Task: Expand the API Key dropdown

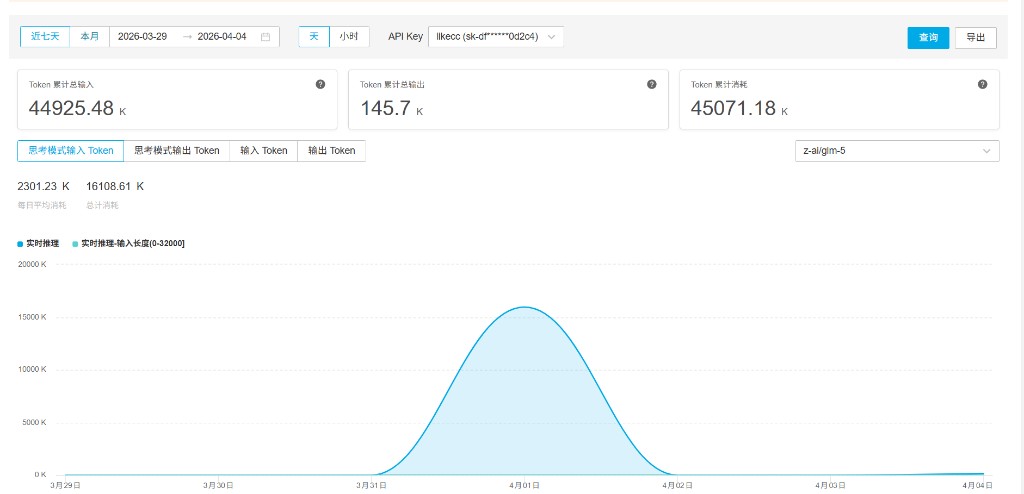Action: click(x=495, y=37)
